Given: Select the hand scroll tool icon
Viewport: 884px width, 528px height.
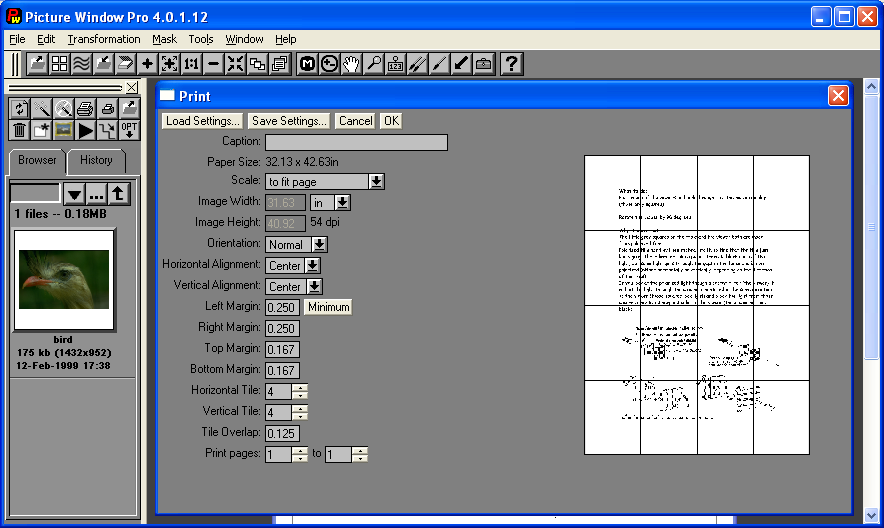Looking at the screenshot, I should coord(351,64).
